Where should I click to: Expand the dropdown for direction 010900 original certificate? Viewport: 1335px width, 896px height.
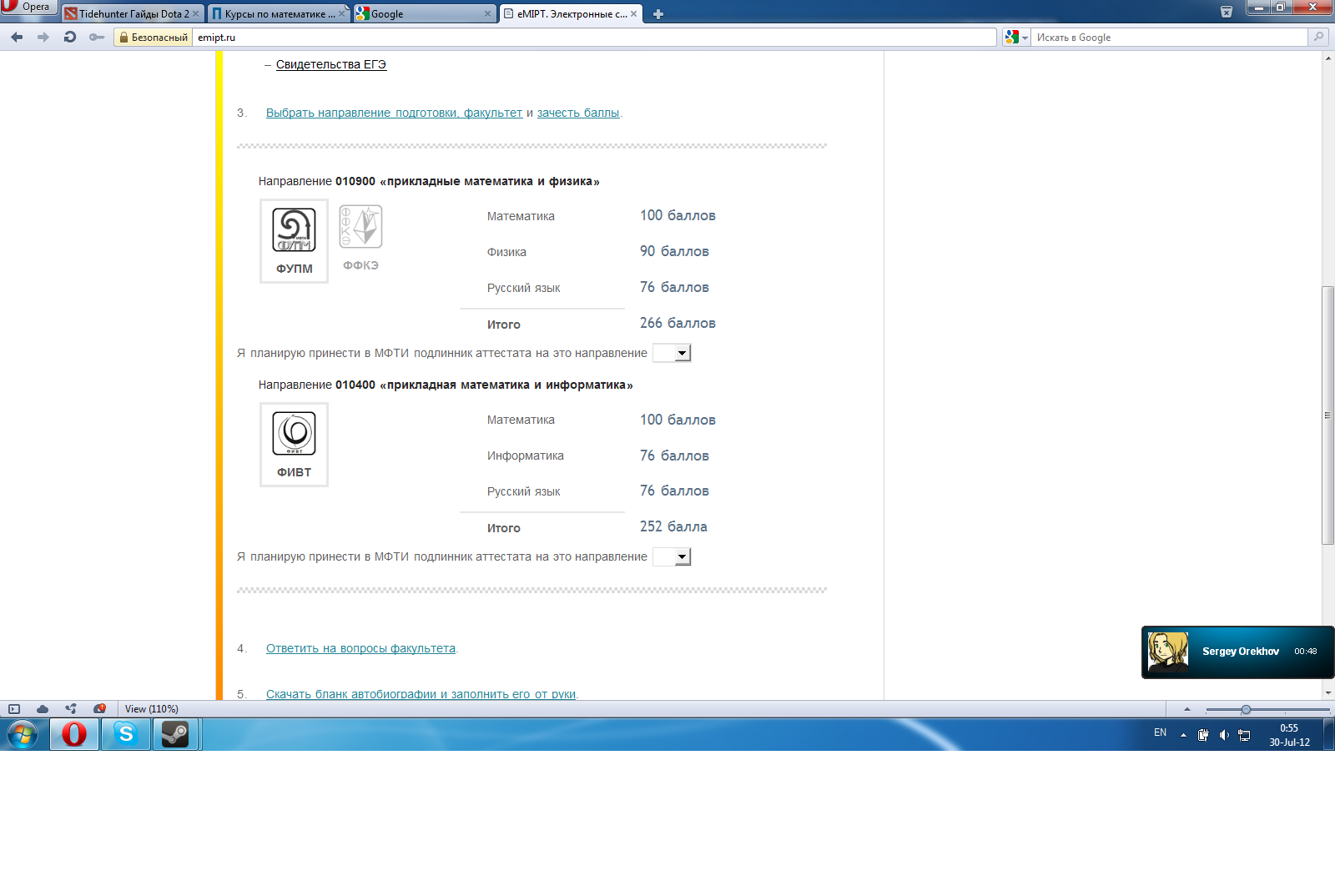[x=682, y=353]
